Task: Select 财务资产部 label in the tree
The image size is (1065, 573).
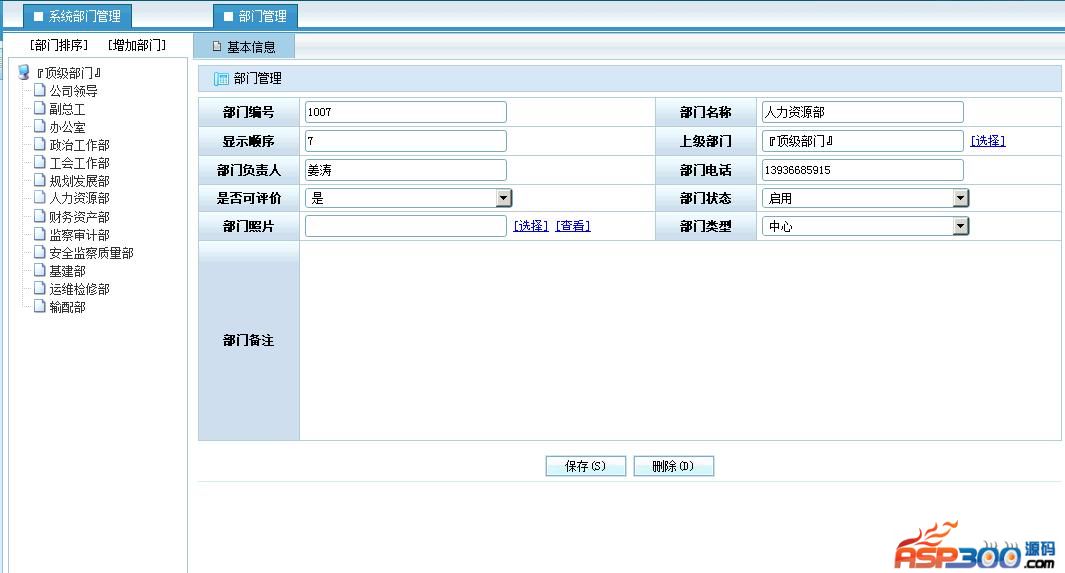Action: (x=79, y=217)
